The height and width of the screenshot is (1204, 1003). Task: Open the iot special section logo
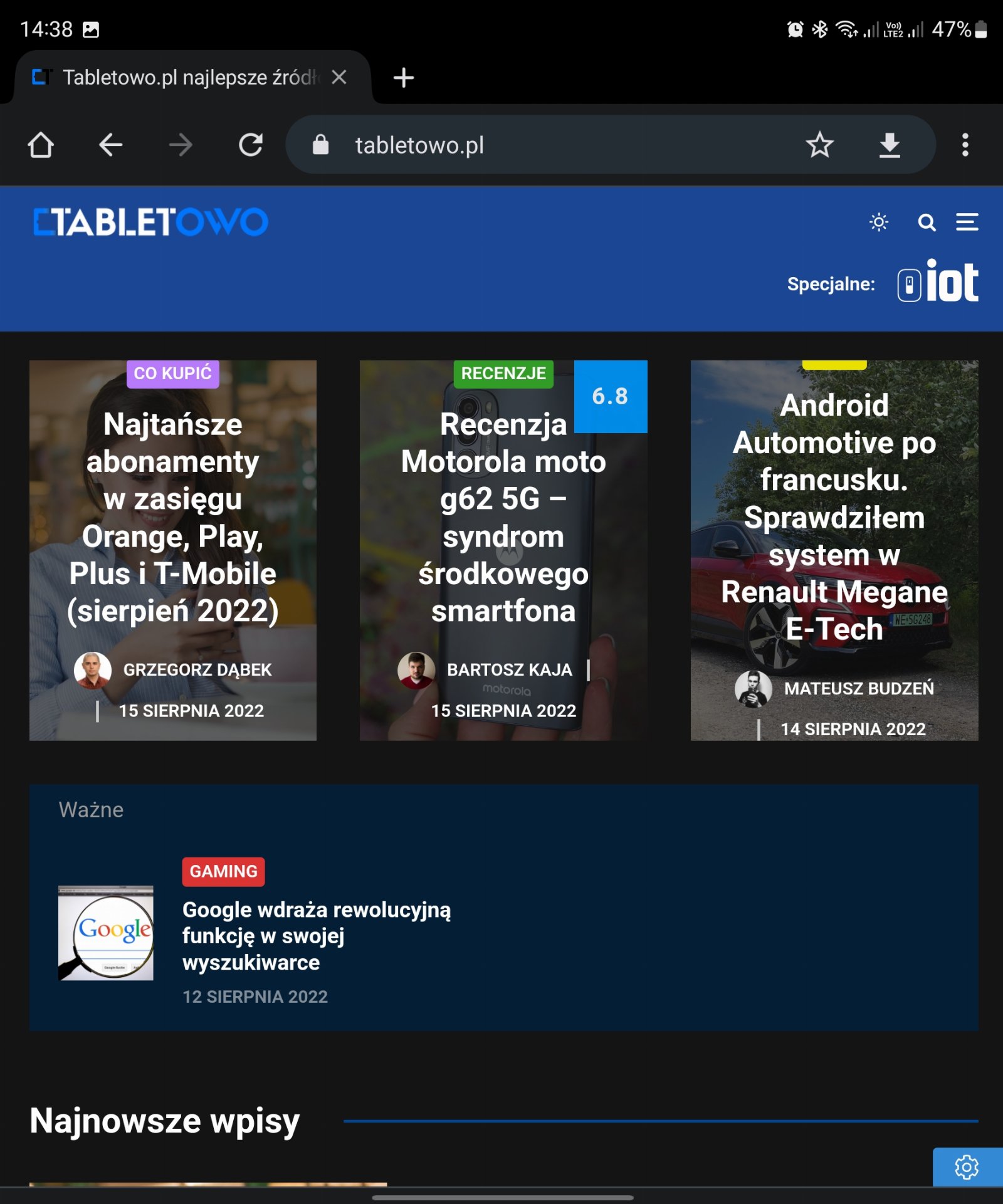[938, 281]
